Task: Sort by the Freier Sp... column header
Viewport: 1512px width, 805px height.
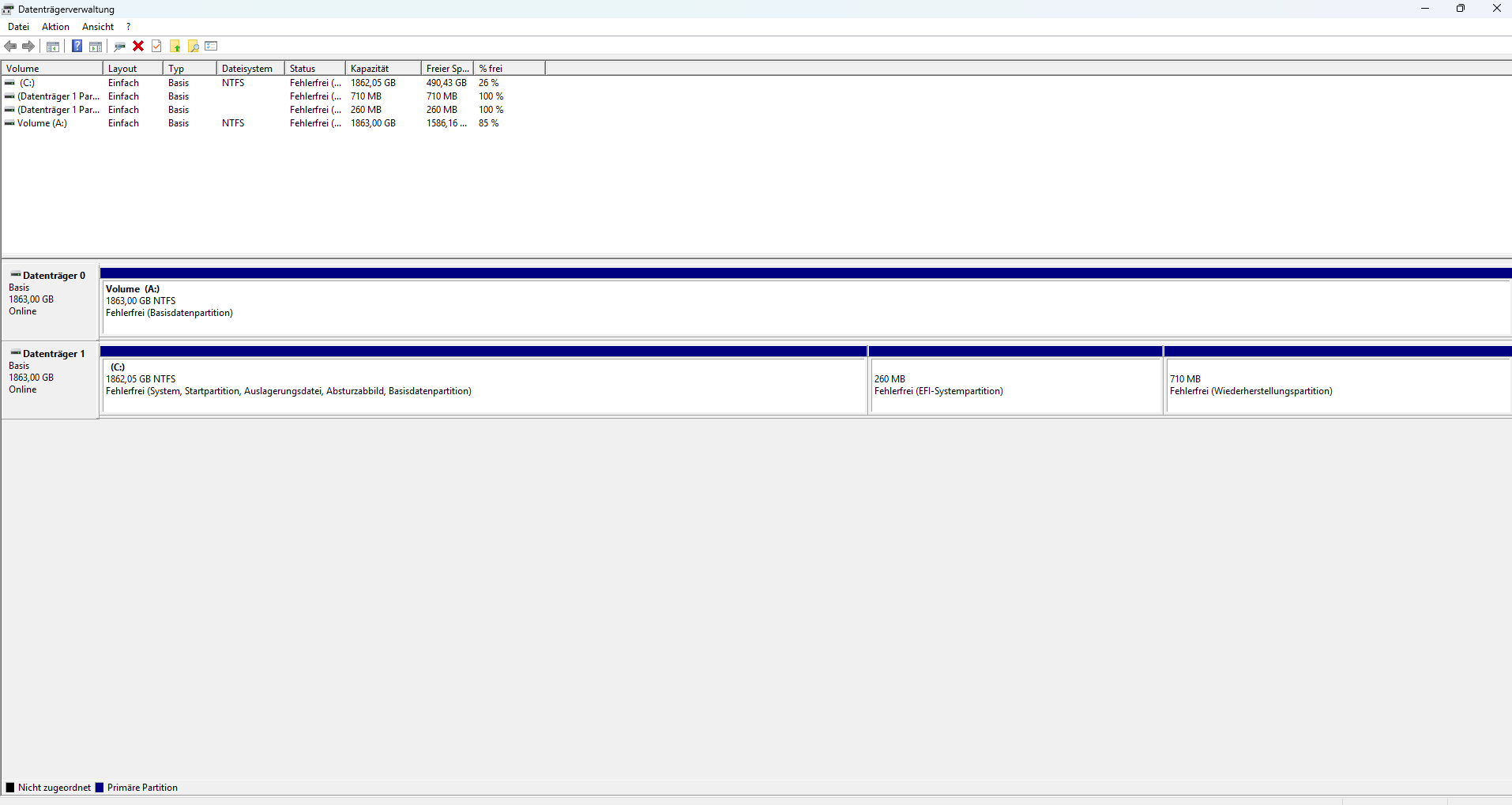Action: pos(447,69)
